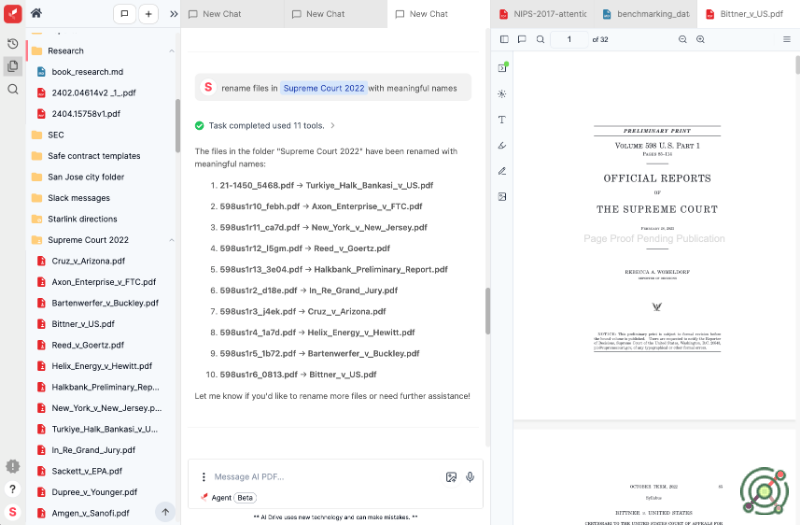The height and width of the screenshot is (525, 800).
Task: Switch to the benchmarking_data document tab
Action: pyautogui.click(x=649, y=14)
